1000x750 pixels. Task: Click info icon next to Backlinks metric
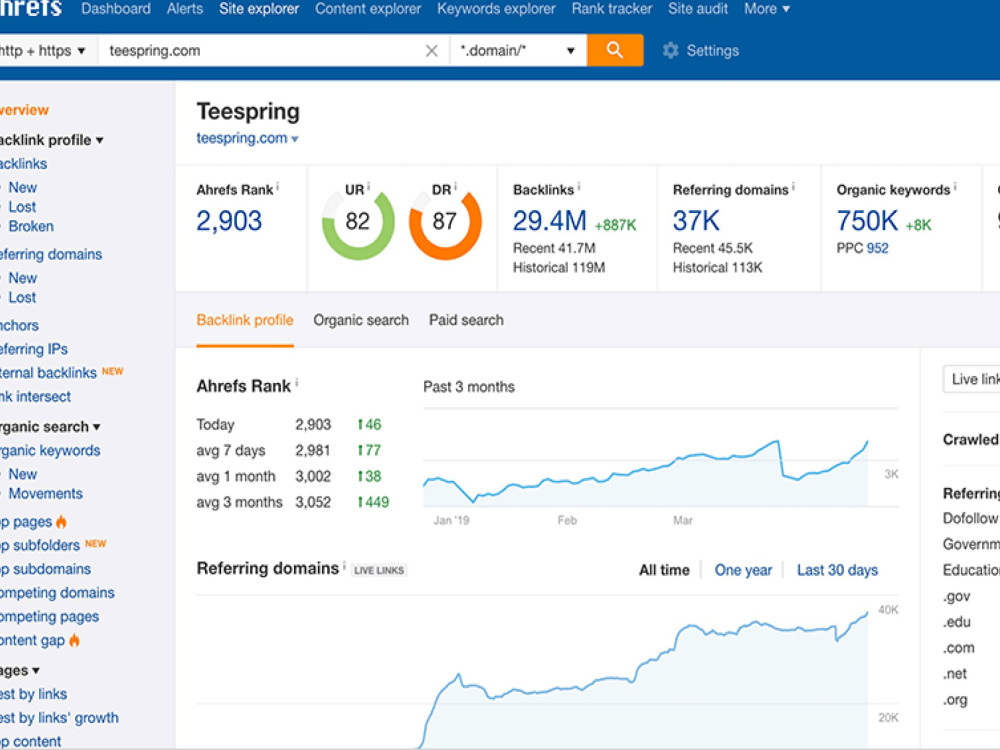(x=578, y=187)
